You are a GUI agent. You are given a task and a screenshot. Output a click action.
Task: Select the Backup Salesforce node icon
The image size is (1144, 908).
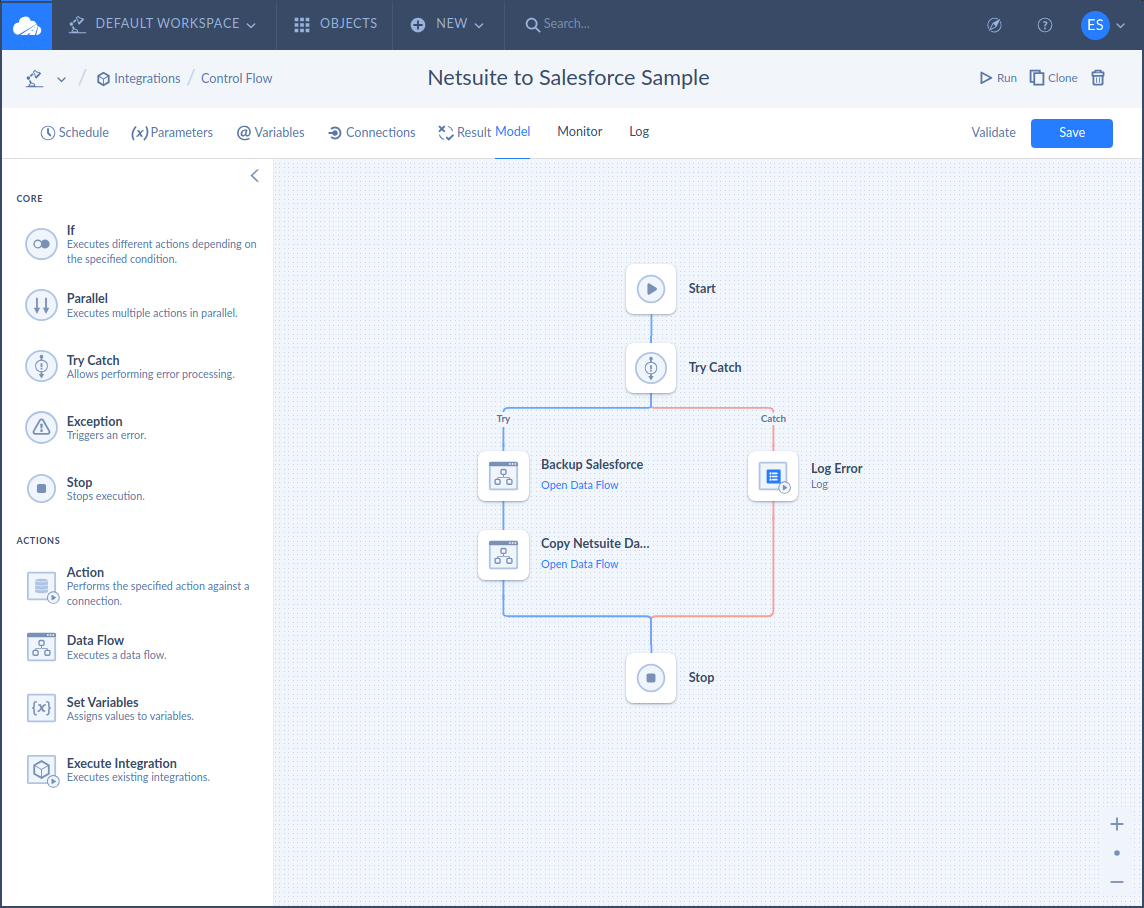point(503,476)
